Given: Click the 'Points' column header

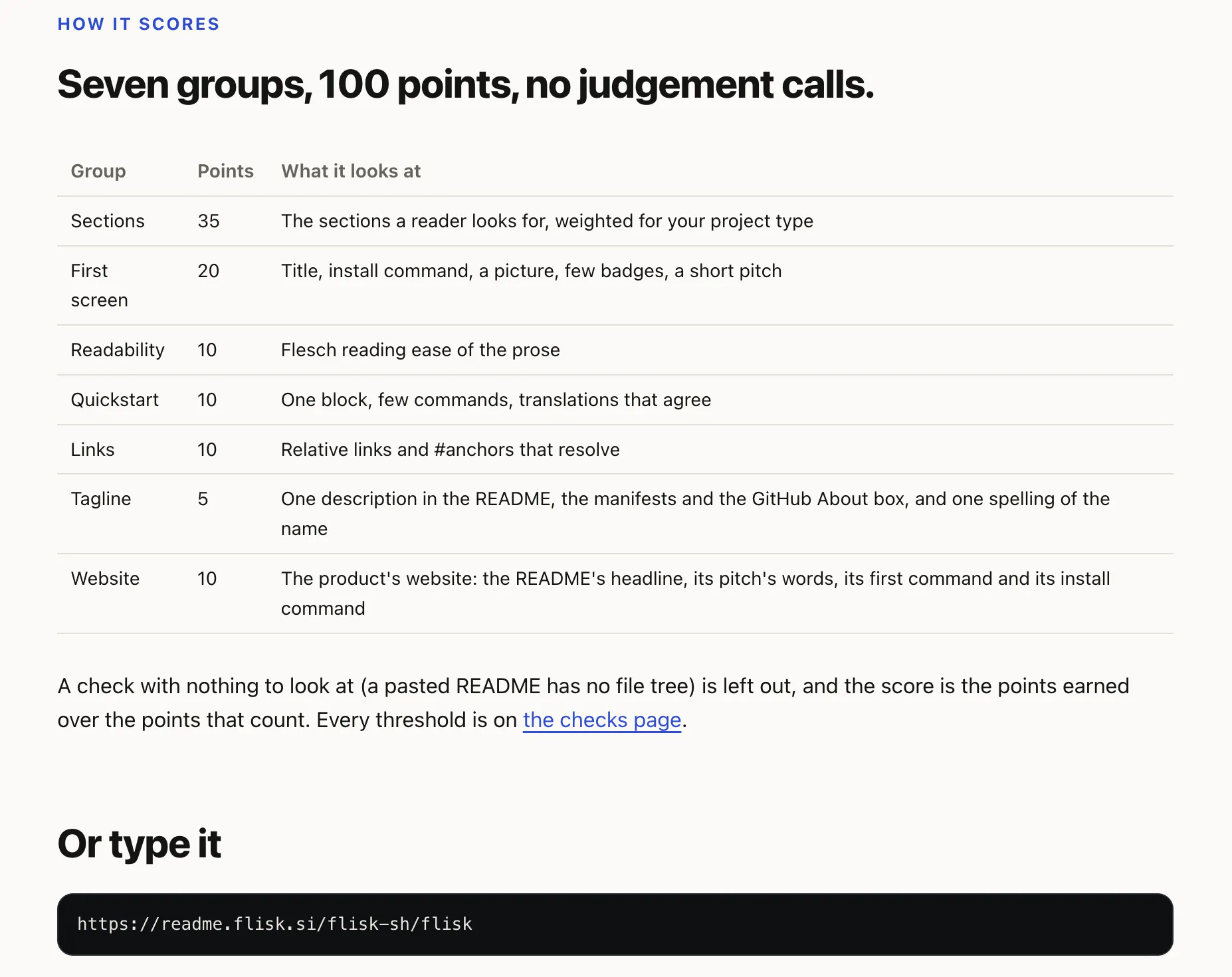Looking at the screenshot, I should [x=225, y=171].
